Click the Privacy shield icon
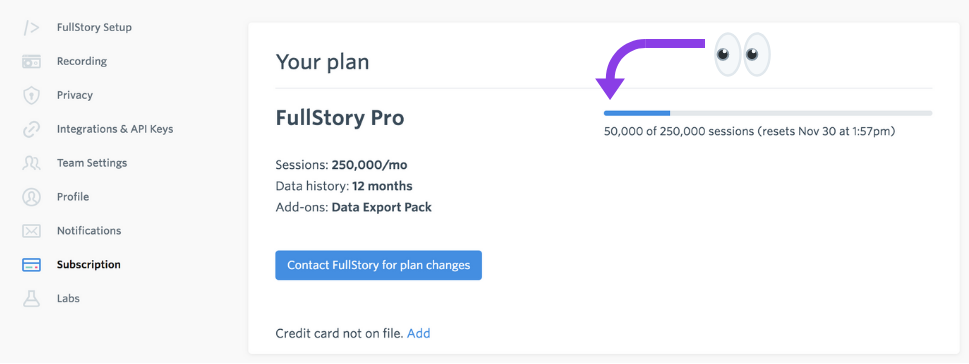969x364 pixels. [x=31, y=95]
